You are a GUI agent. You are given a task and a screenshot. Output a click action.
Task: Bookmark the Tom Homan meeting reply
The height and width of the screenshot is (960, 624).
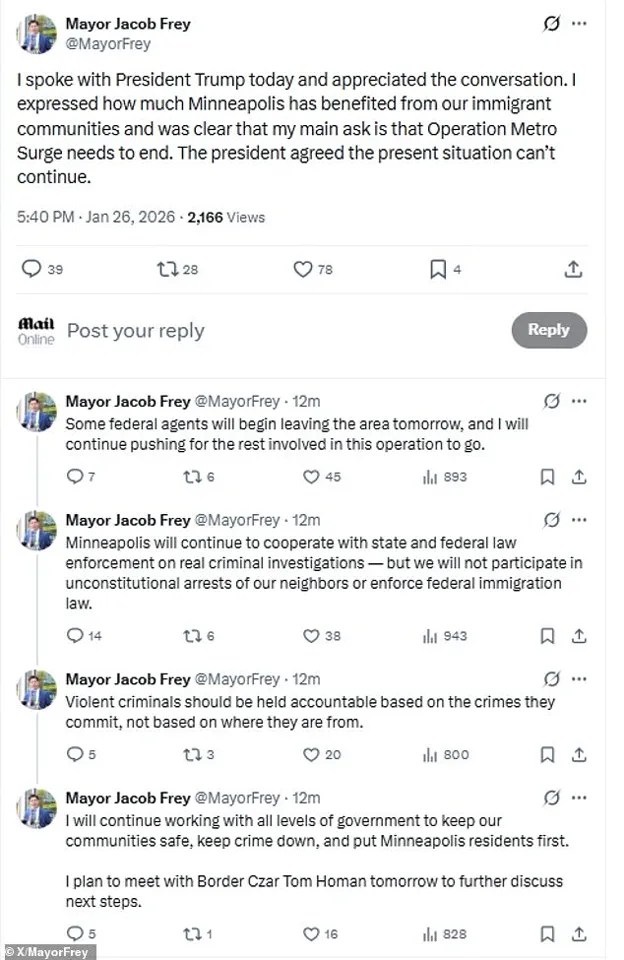pyautogui.click(x=547, y=934)
